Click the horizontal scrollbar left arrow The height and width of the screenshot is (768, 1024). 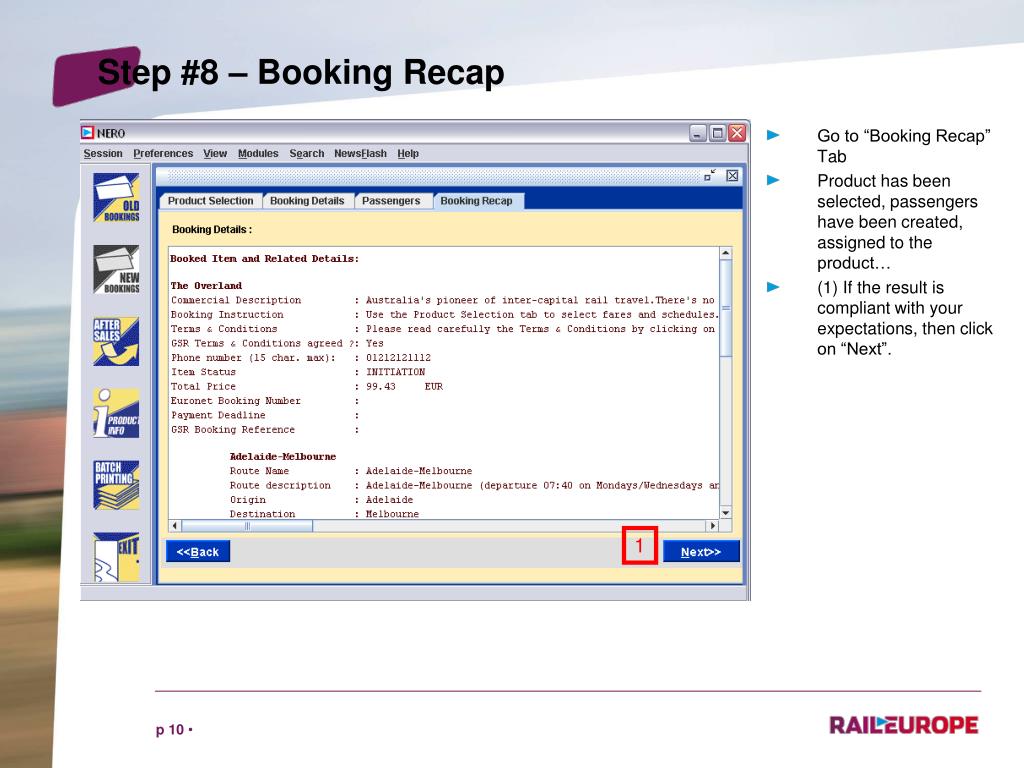point(174,525)
